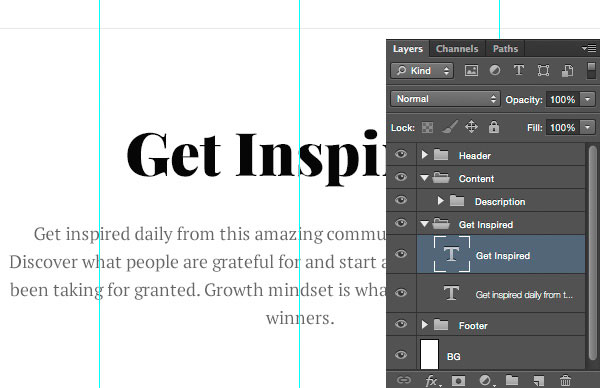Click the BG layer white thumbnail
This screenshot has height=388, width=600.
429,354
